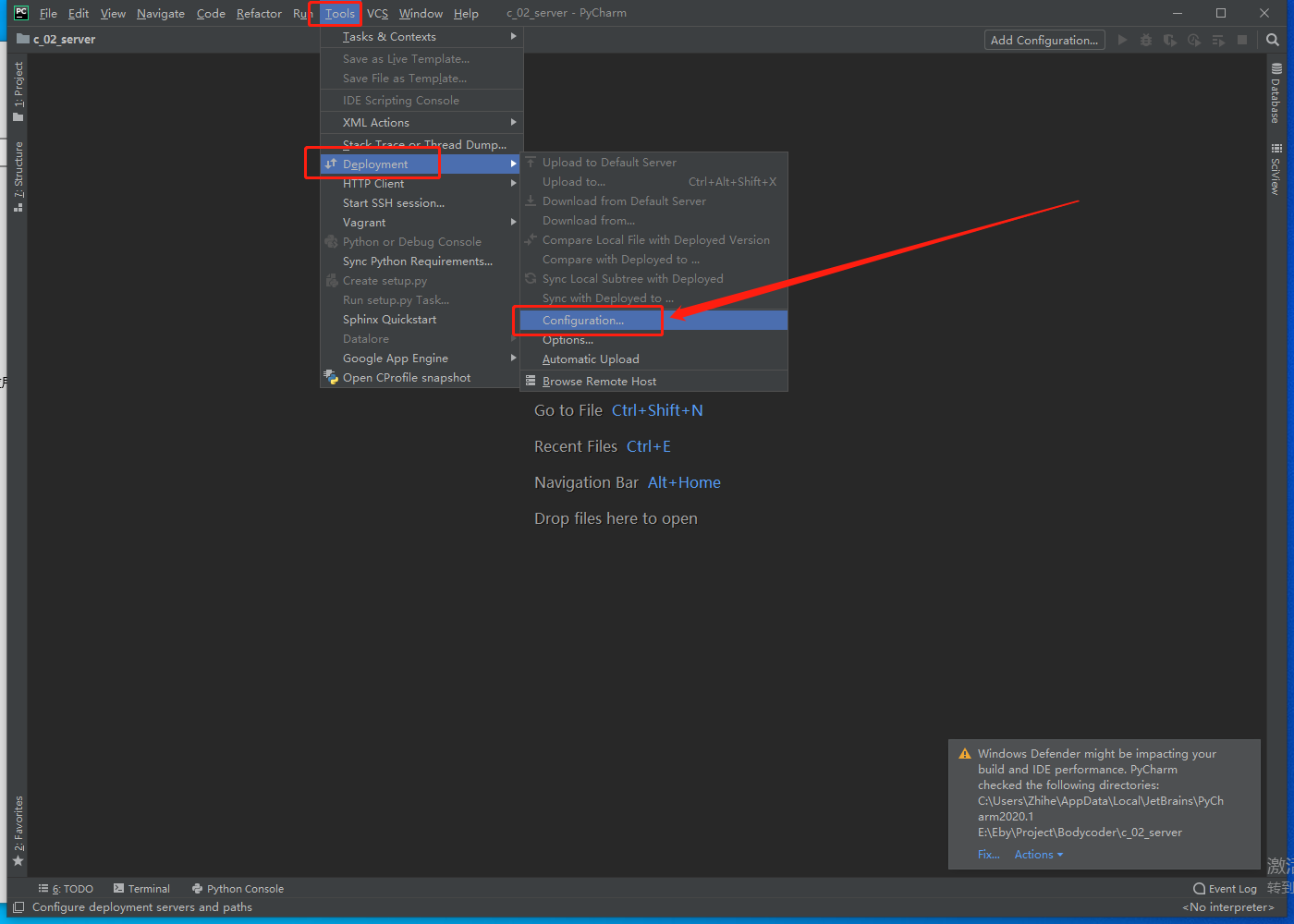Click the interpreter selector showing No interpreter
Viewport: 1294px width, 924px height.
point(1227,906)
